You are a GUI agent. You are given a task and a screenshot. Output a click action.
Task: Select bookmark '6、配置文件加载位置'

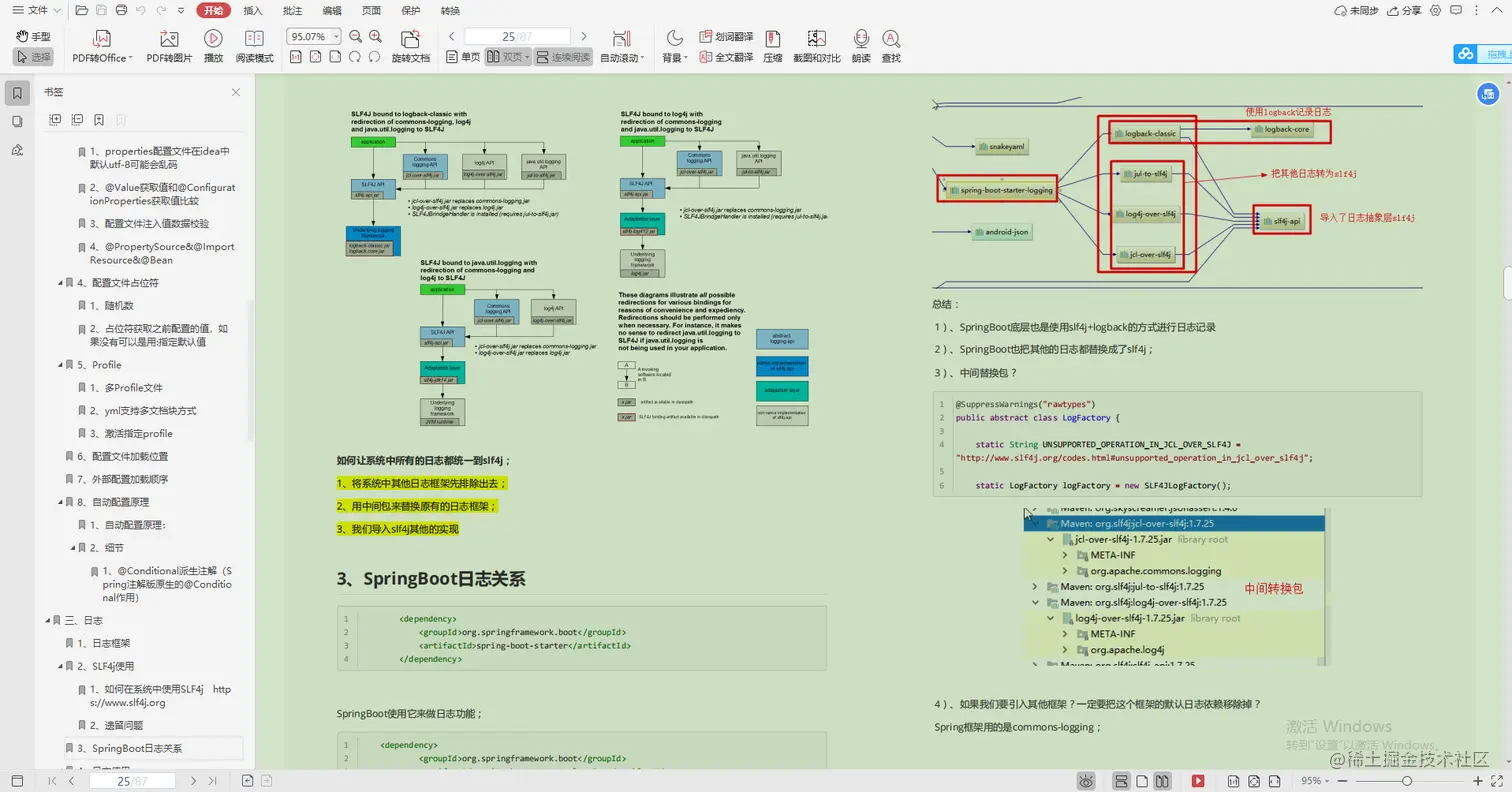(x=123, y=456)
